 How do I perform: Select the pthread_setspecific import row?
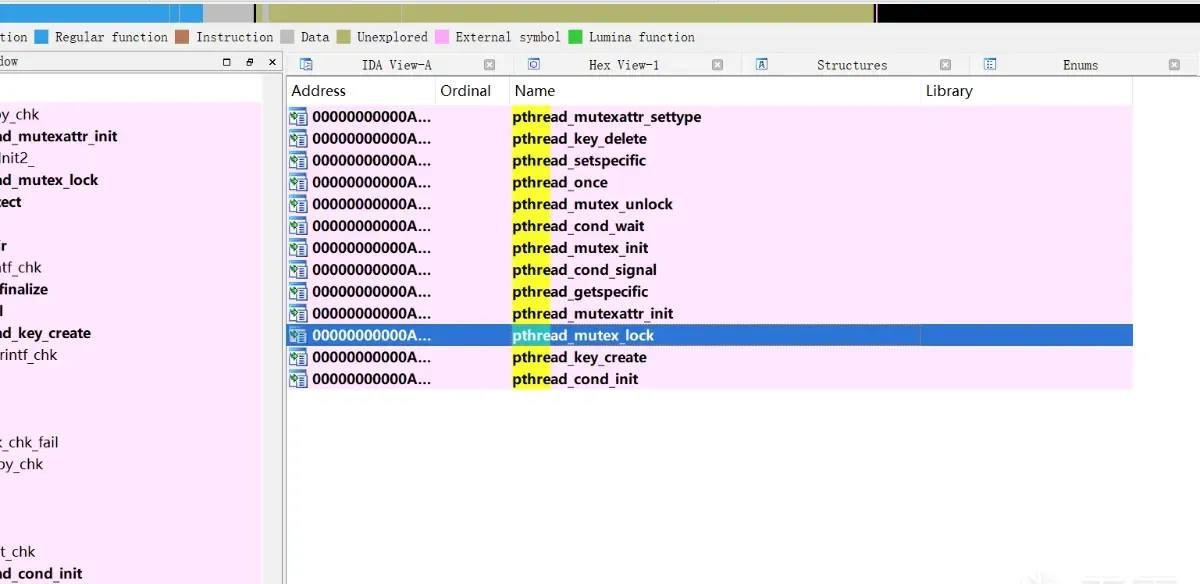click(710, 161)
